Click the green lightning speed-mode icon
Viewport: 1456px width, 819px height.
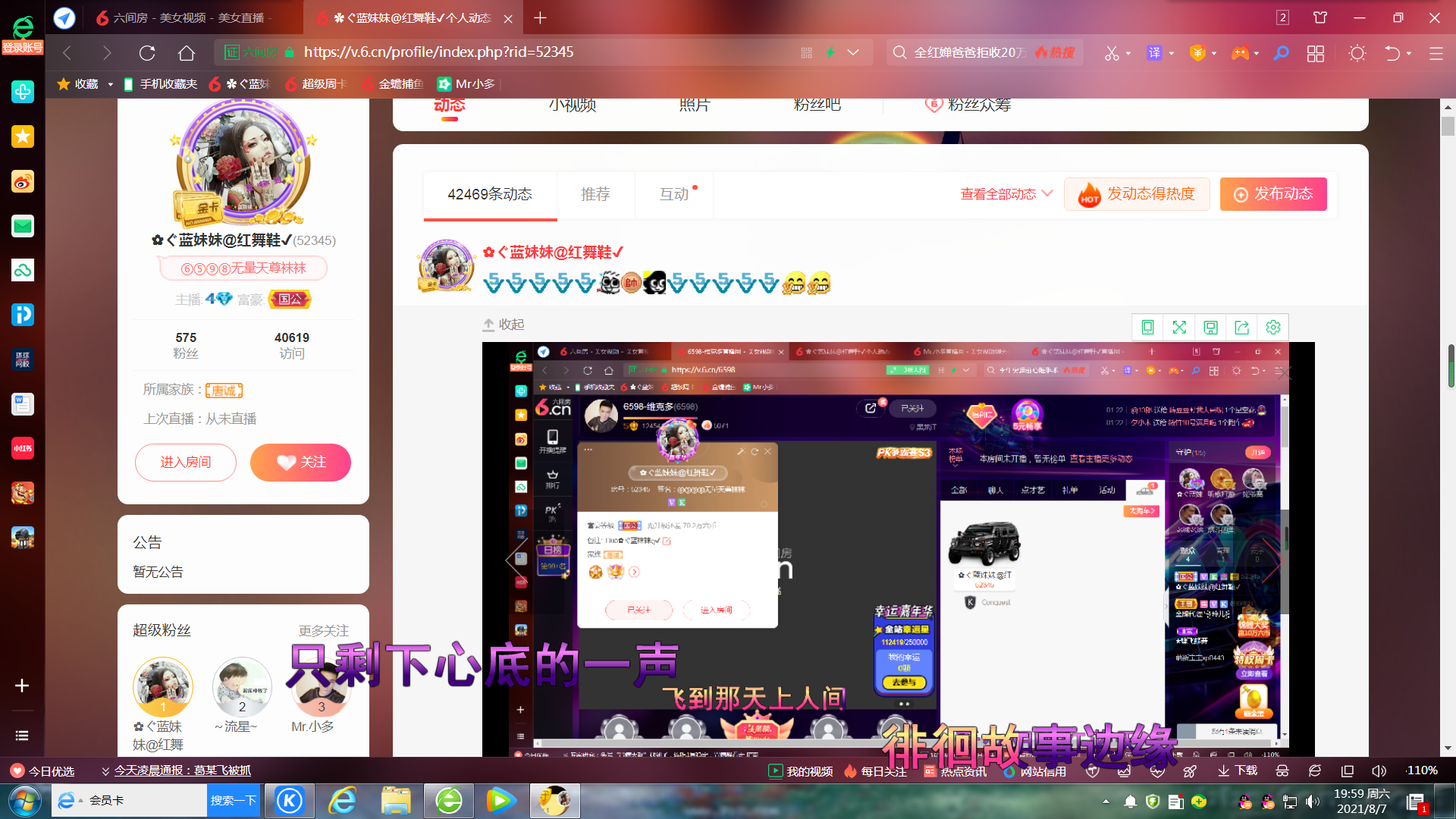(830, 52)
